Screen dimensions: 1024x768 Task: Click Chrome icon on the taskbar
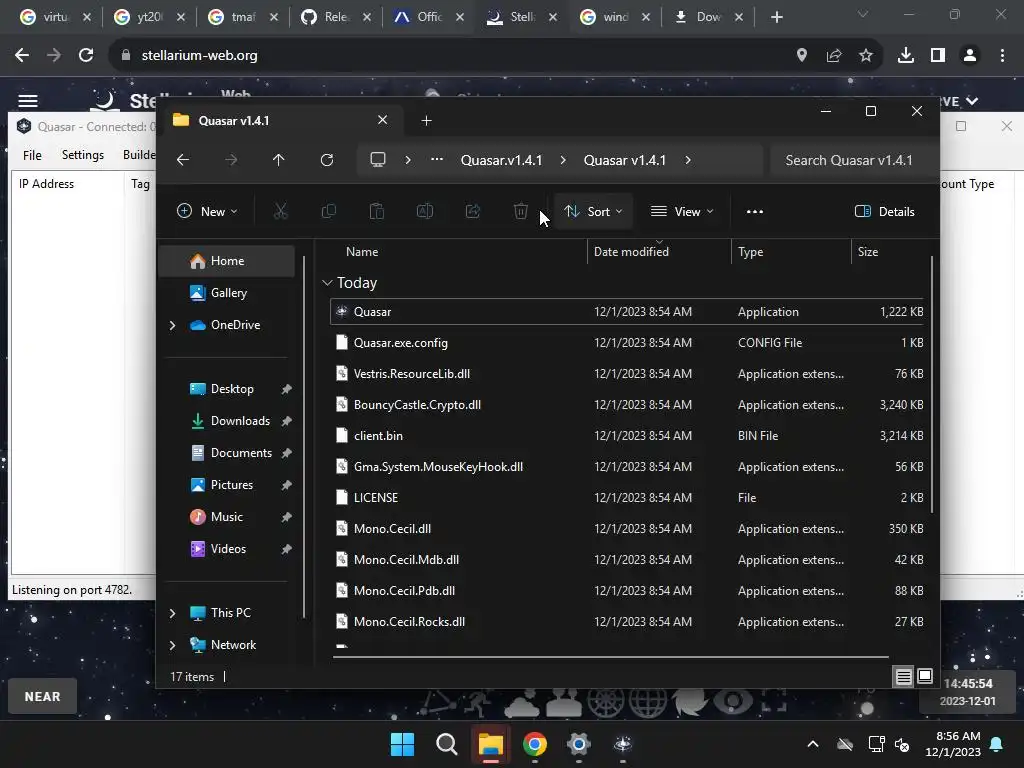(x=535, y=744)
